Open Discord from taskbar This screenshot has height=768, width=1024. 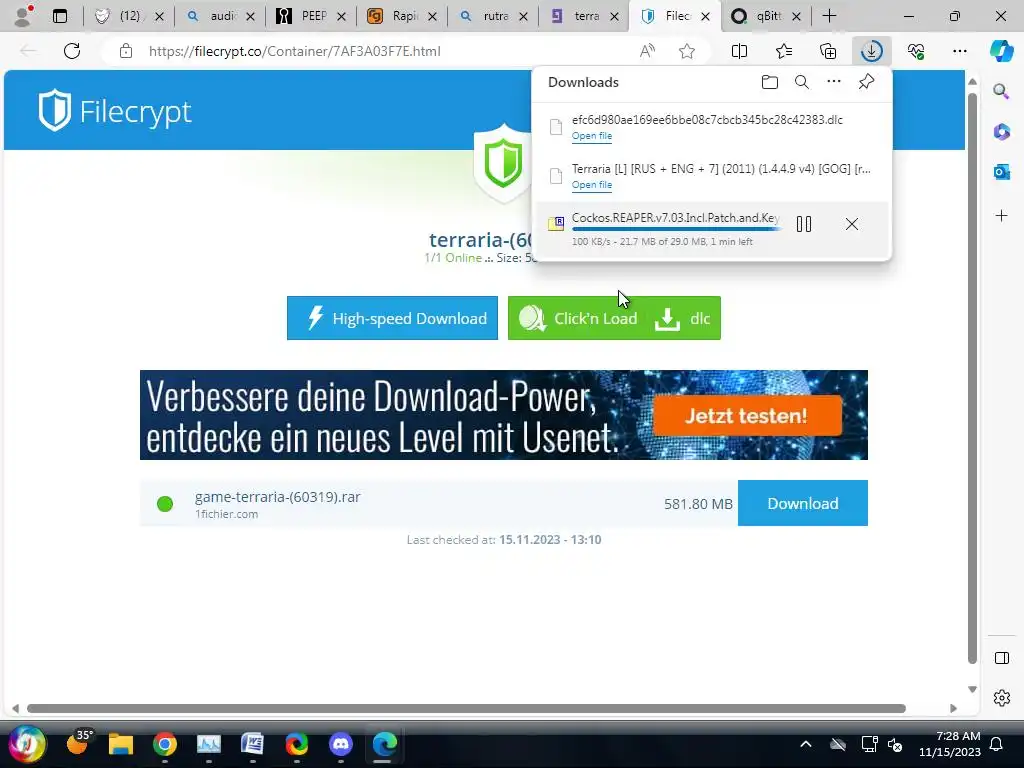pos(340,744)
